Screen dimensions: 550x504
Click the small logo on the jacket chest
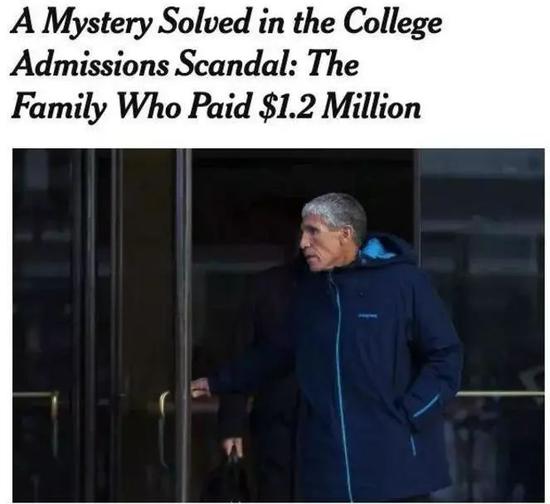(367, 316)
